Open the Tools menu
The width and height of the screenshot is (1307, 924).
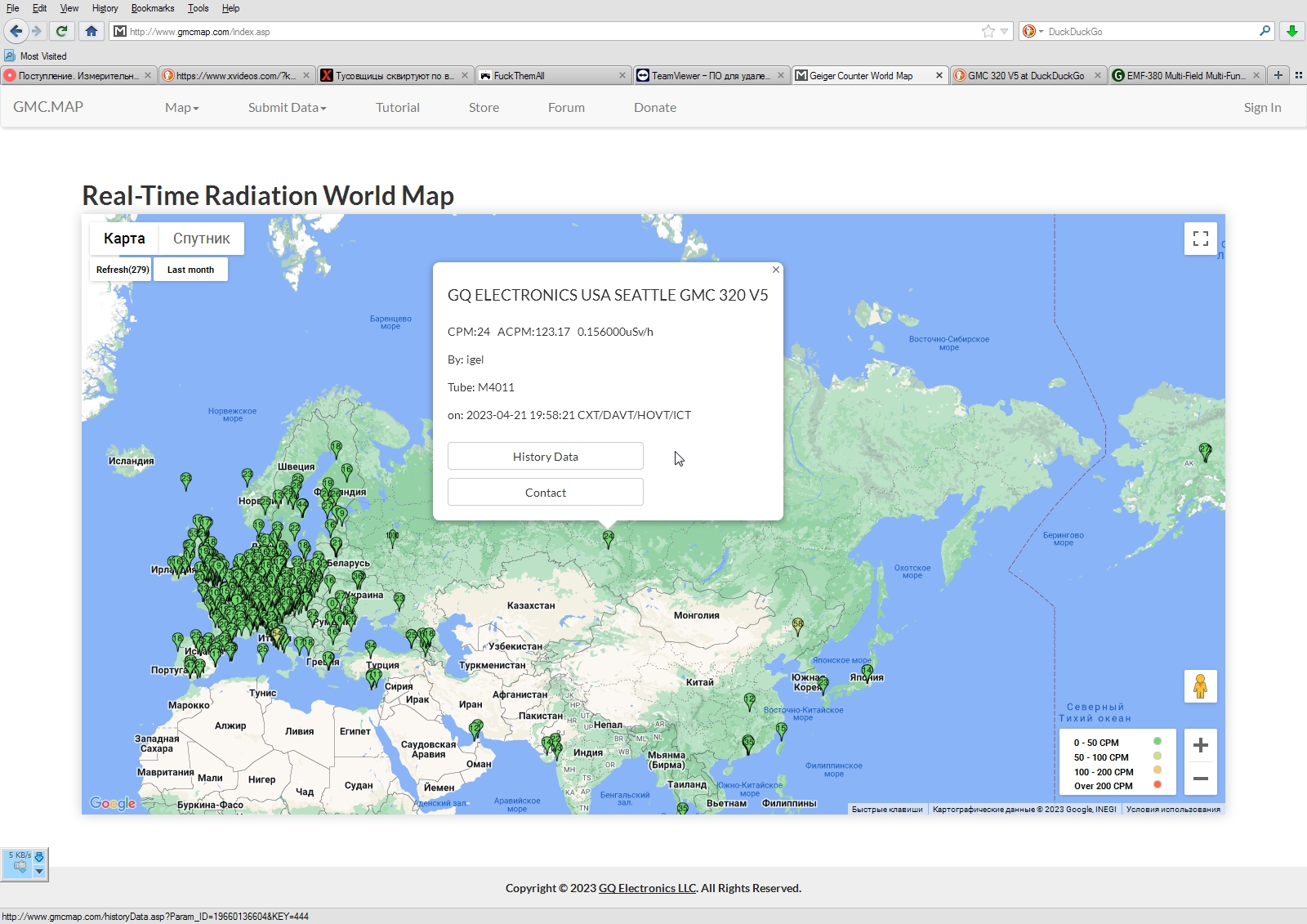198,8
